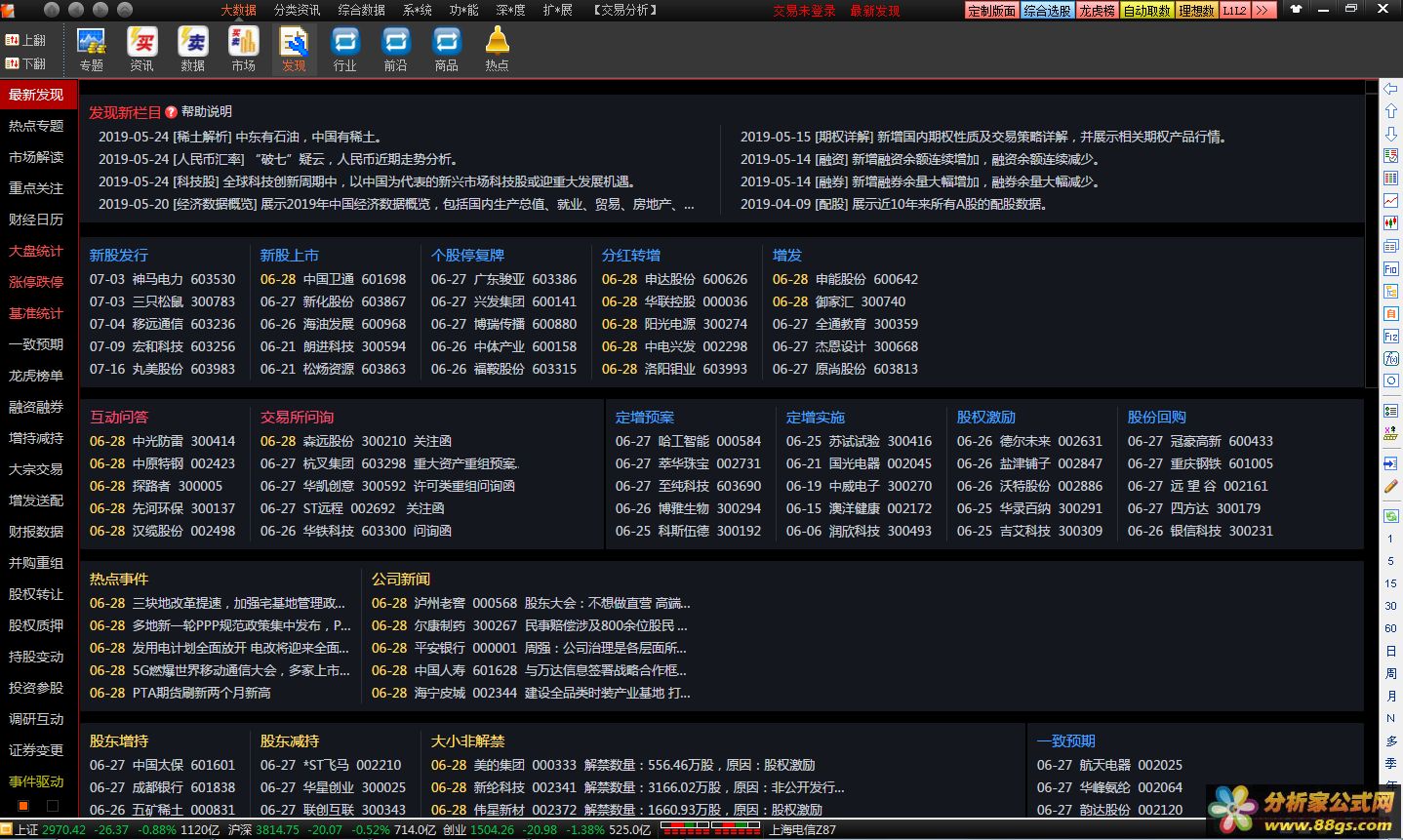Select the 月 monthly period
The image size is (1403, 840).
click(1390, 696)
